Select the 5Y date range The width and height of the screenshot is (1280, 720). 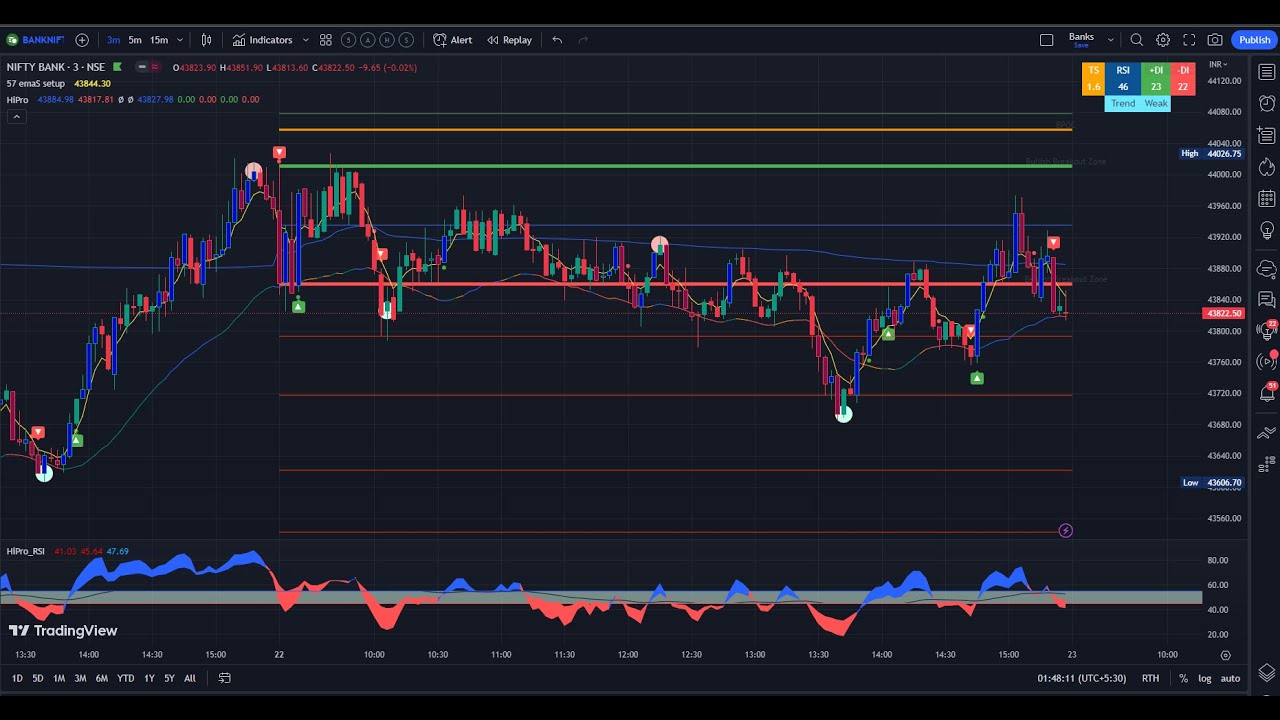coord(169,678)
